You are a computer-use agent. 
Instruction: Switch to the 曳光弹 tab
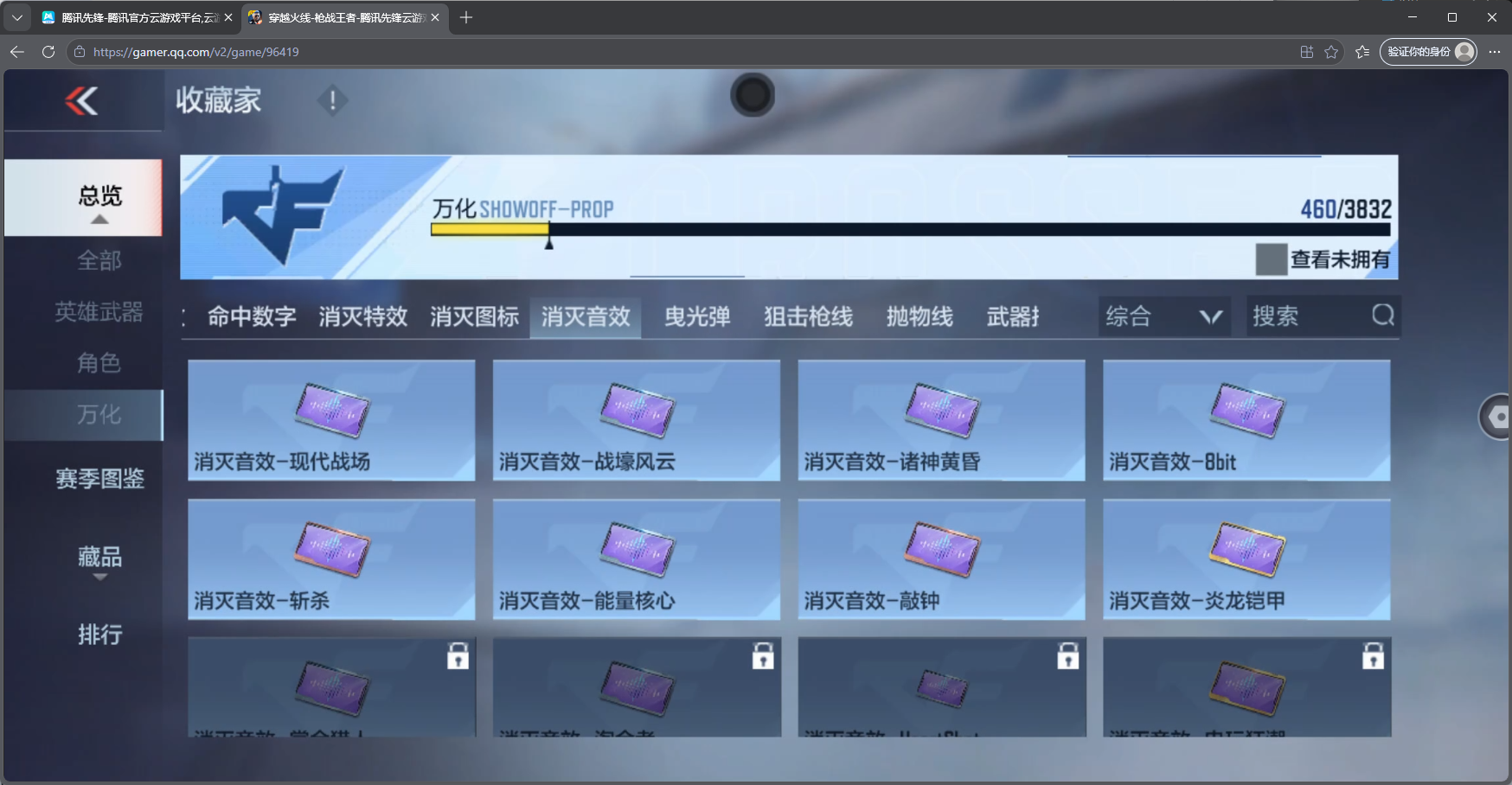click(697, 316)
